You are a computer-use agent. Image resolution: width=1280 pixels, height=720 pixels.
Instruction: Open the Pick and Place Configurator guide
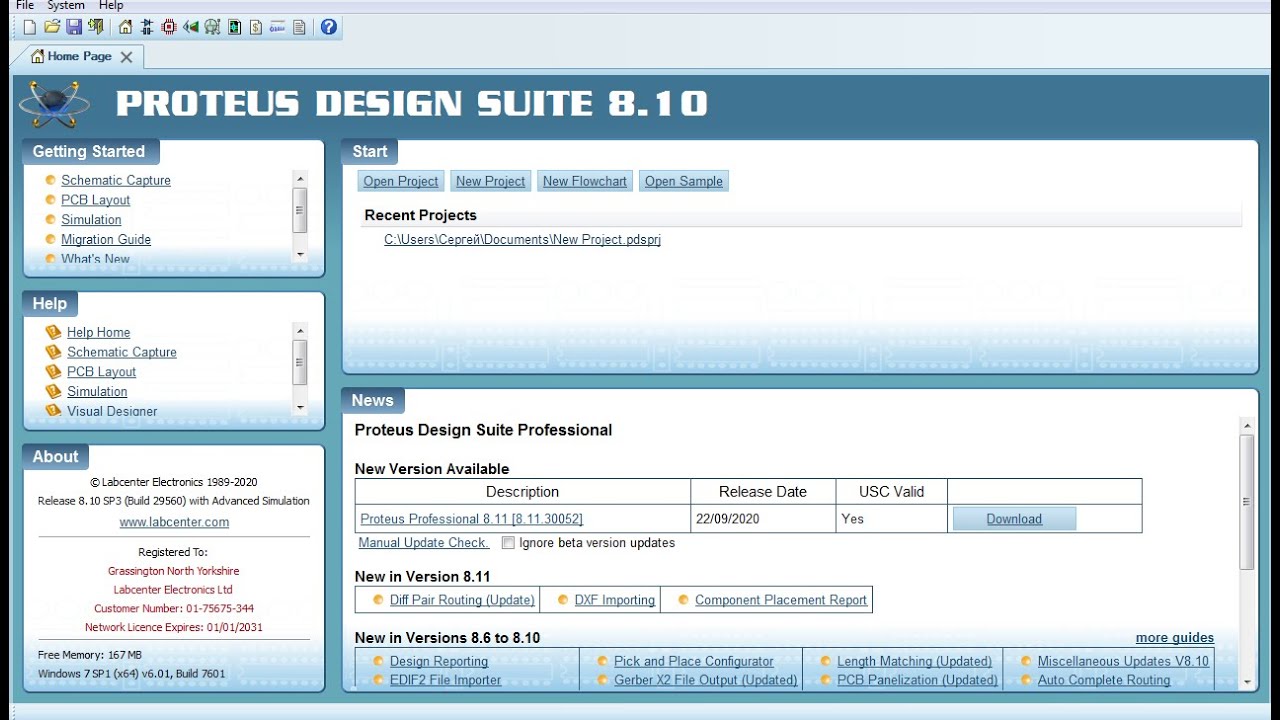pos(694,661)
